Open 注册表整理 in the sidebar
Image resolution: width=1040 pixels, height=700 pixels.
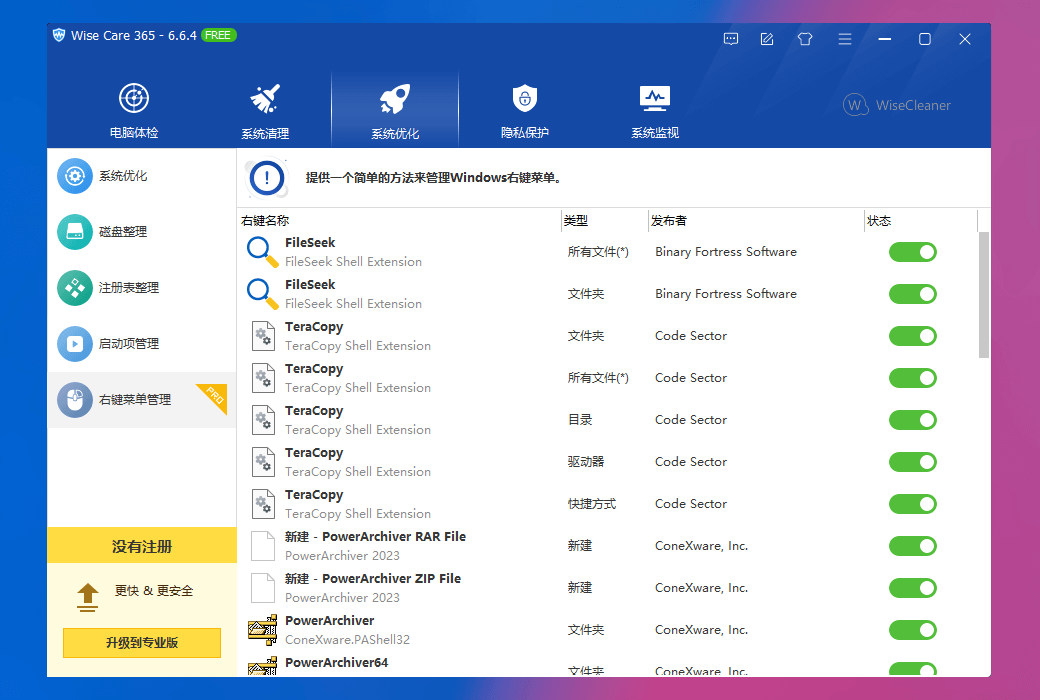pyautogui.click(x=142, y=287)
